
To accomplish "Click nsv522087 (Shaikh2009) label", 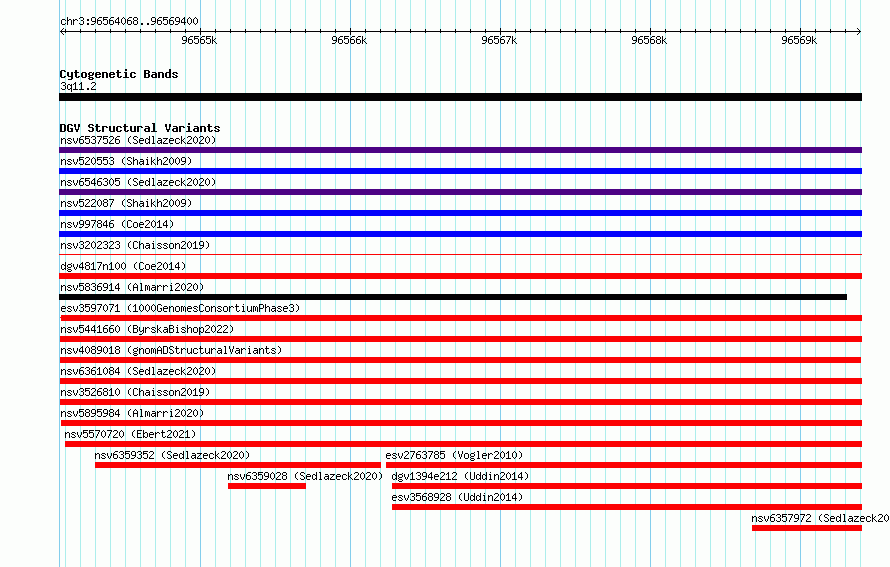I will (x=126, y=203).
